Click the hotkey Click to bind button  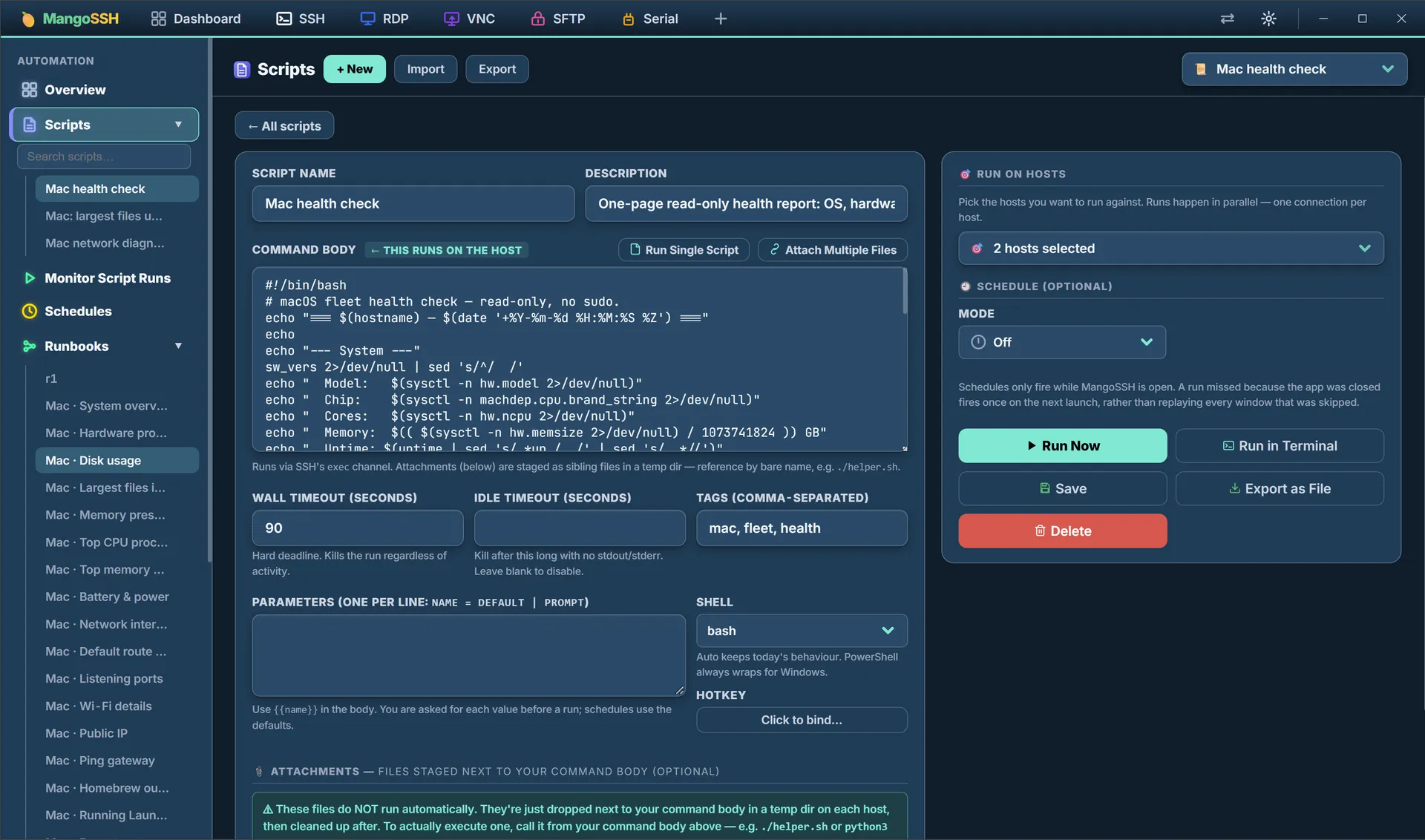[x=801, y=721]
